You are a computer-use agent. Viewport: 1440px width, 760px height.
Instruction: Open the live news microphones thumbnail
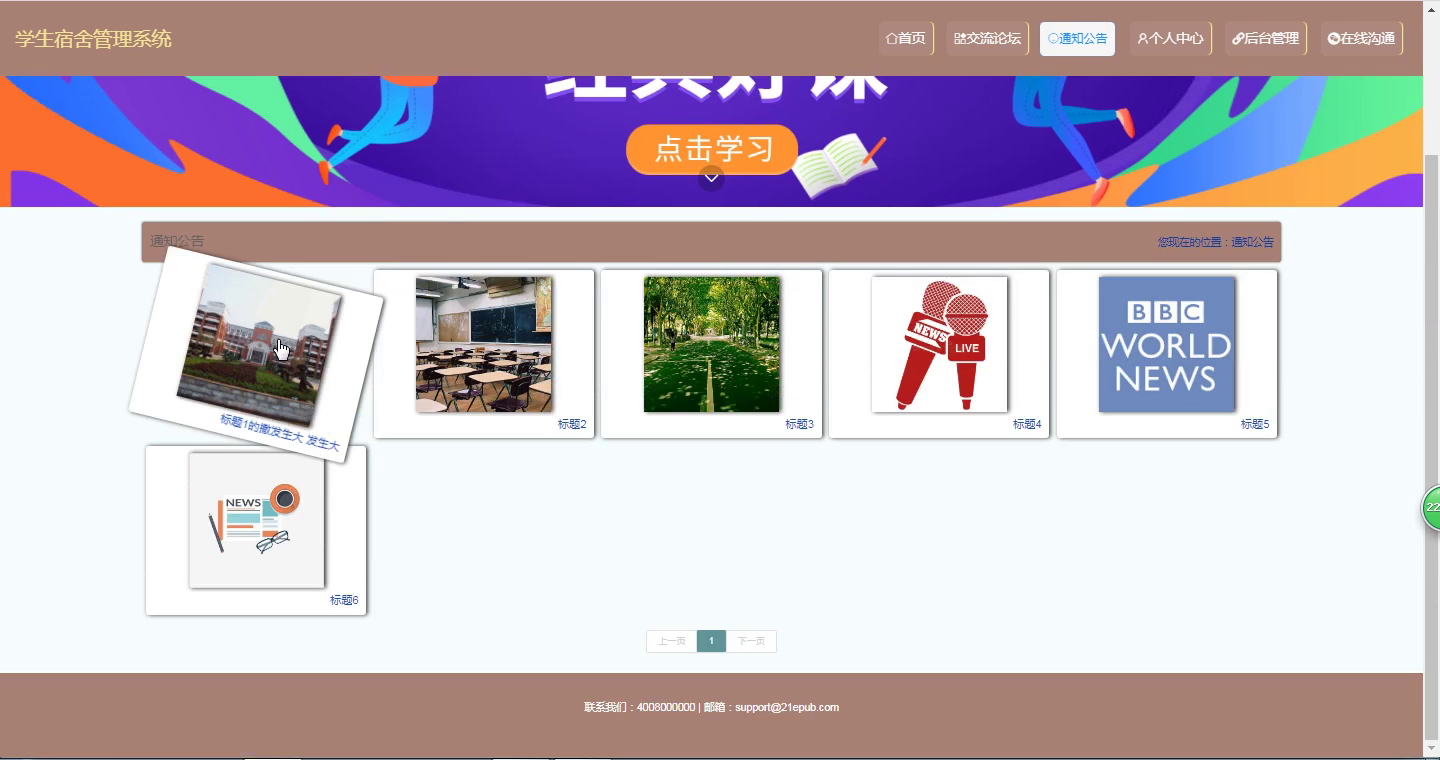pyautogui.click(x=940, y=344)
